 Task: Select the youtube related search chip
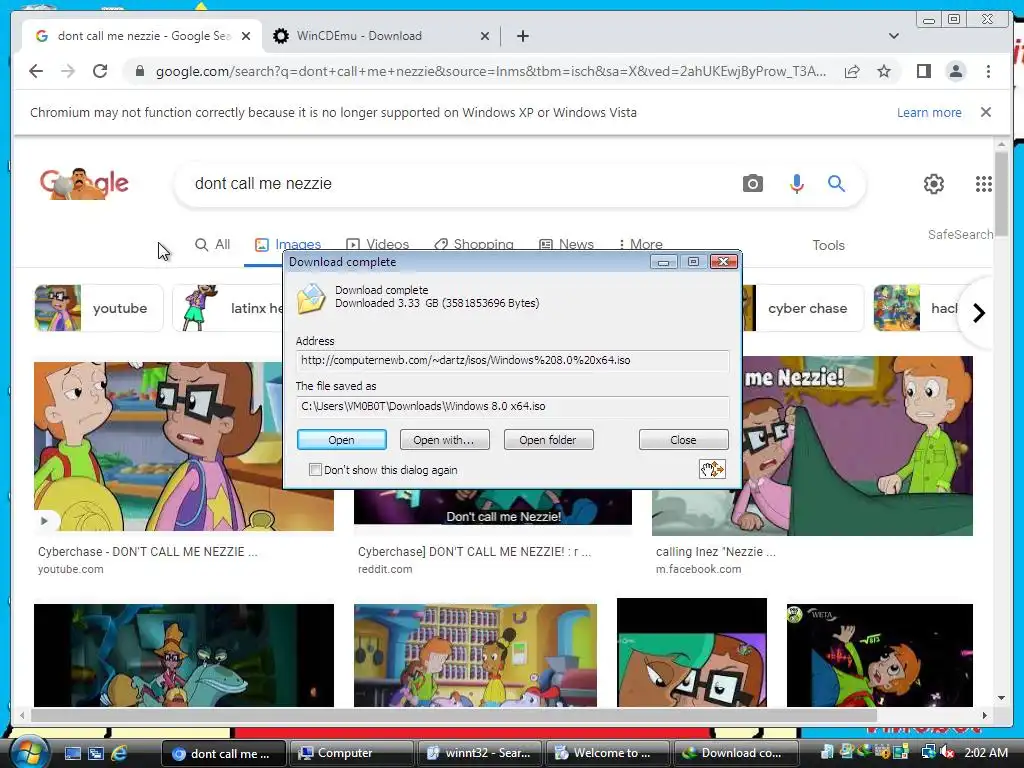99,308
